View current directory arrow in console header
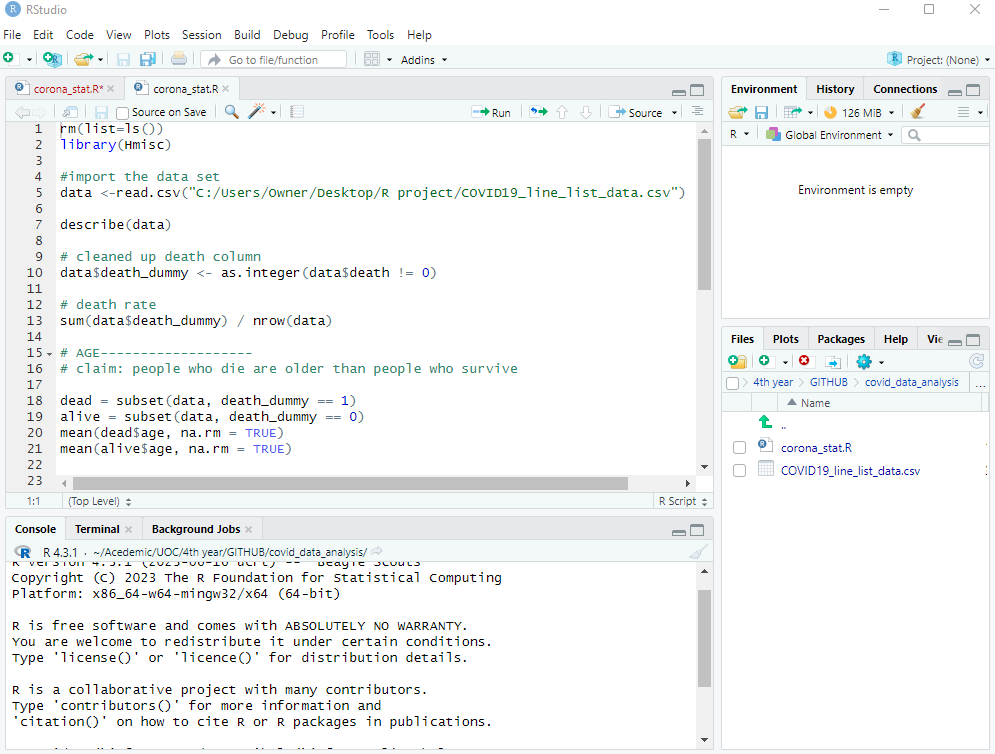This screenshot has width=995, height=754. (x=376, y=551)
